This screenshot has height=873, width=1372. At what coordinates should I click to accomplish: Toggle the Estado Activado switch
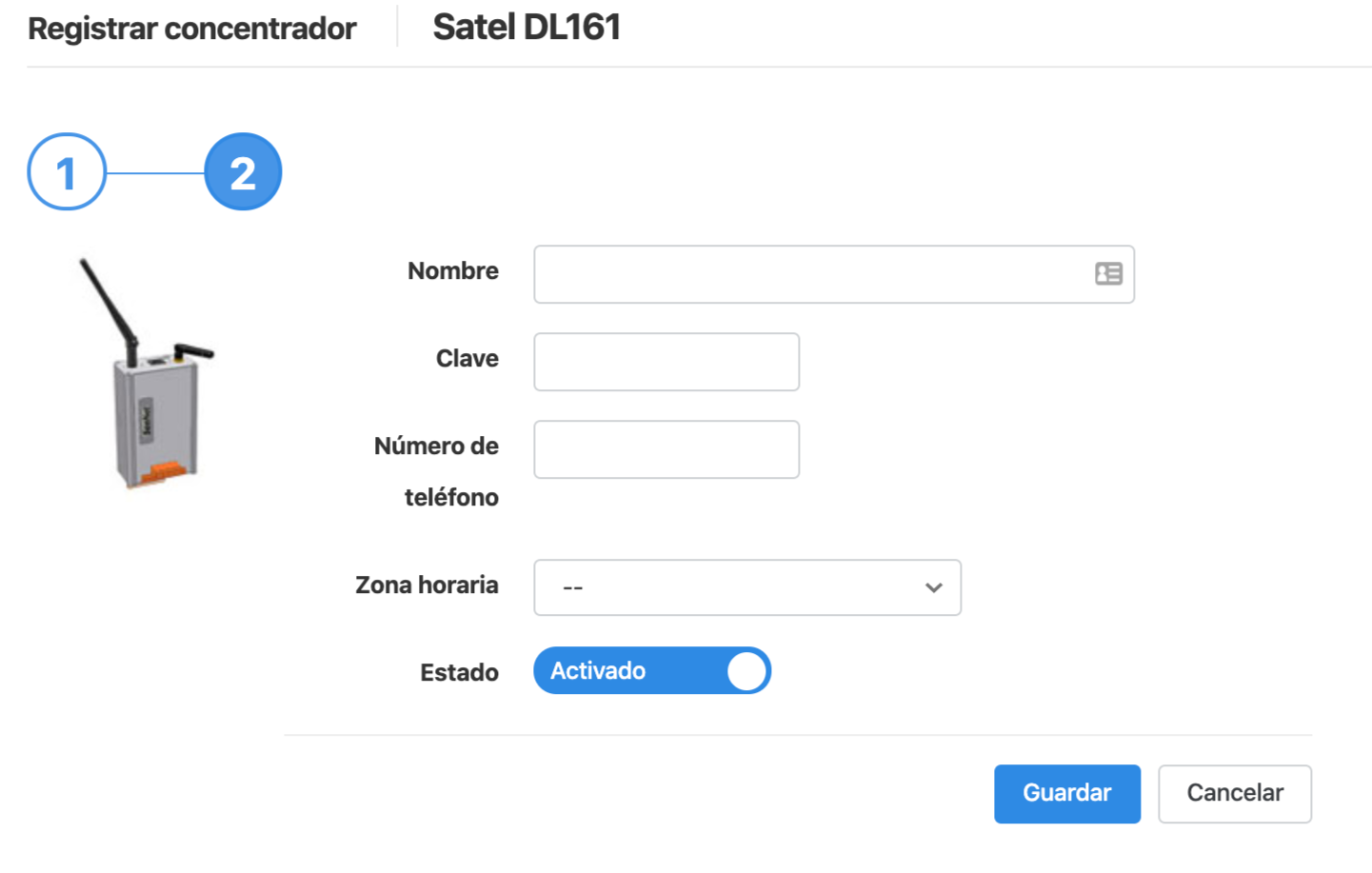pos(652,670)
